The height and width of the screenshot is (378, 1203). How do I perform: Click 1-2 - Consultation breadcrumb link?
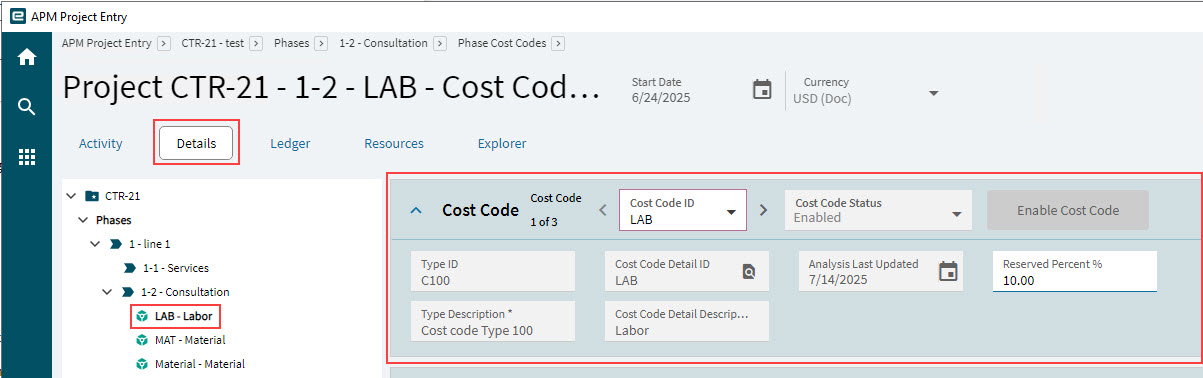coord(384,43)
